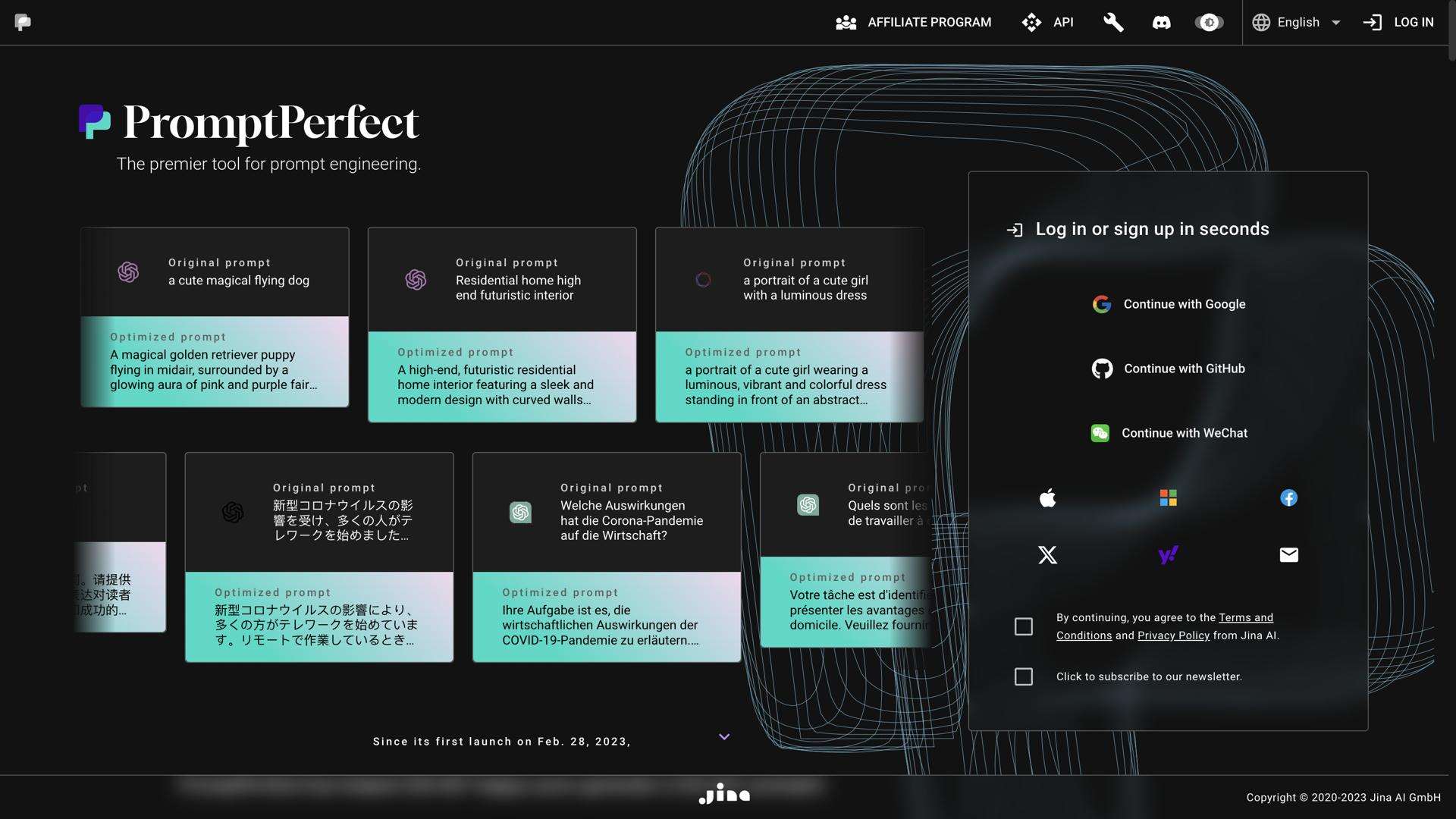Toggle the dark mode eye switch
Screen dimensions: 1456x819
[x=1209, y=22]
